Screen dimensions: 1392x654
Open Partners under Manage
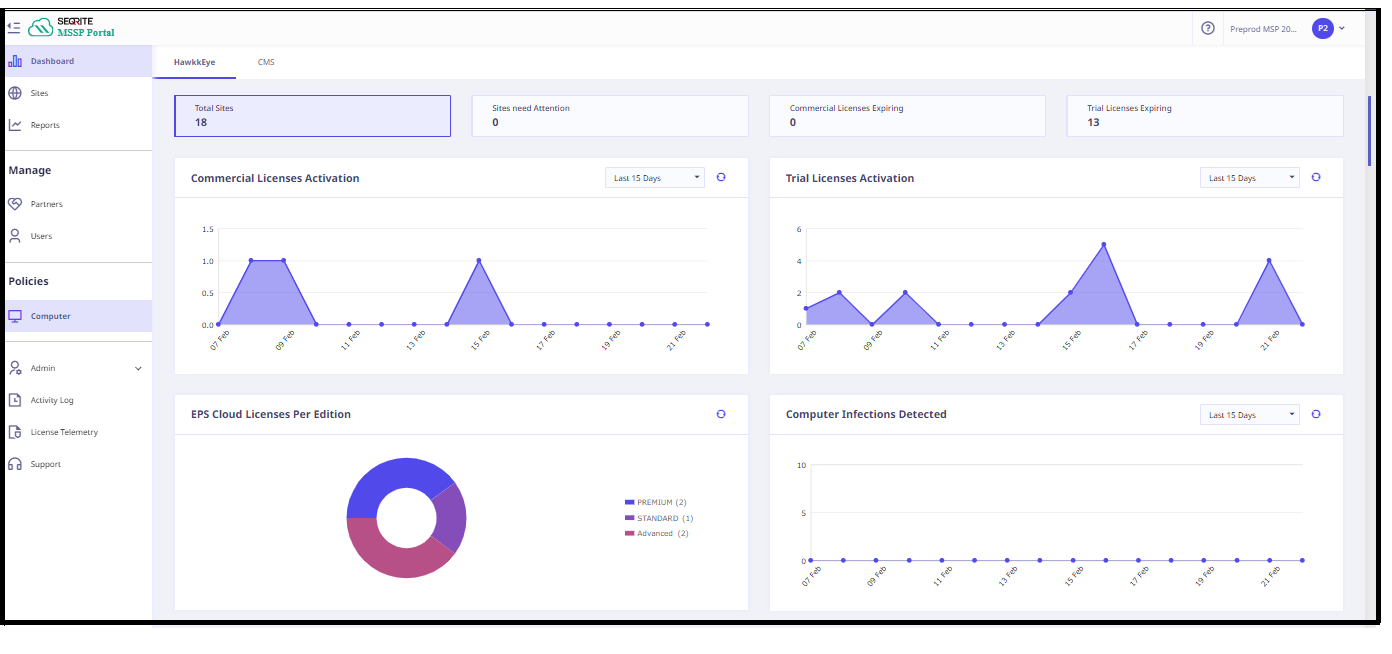[x=76, y=204]
